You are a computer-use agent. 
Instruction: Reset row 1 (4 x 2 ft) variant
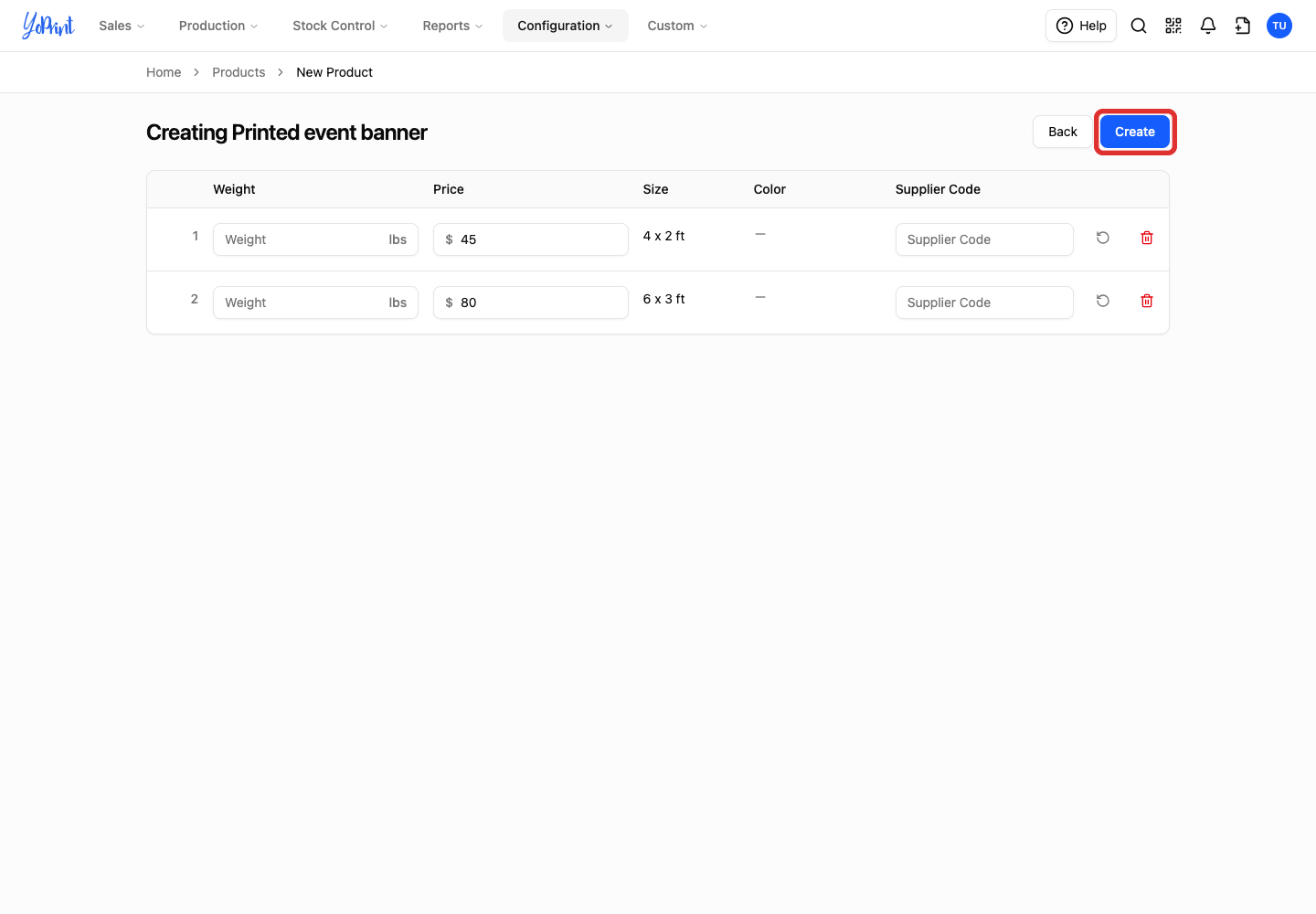pos(1103,238)
